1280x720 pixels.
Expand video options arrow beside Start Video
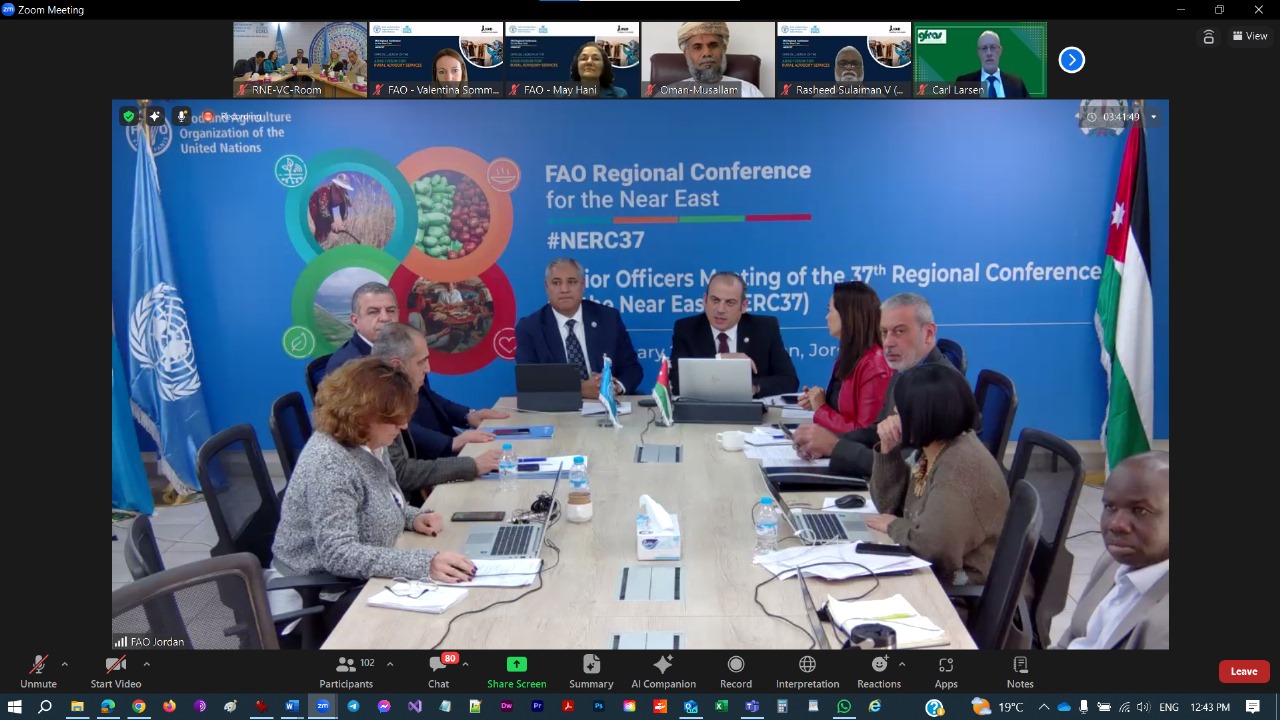coord(146,664)
